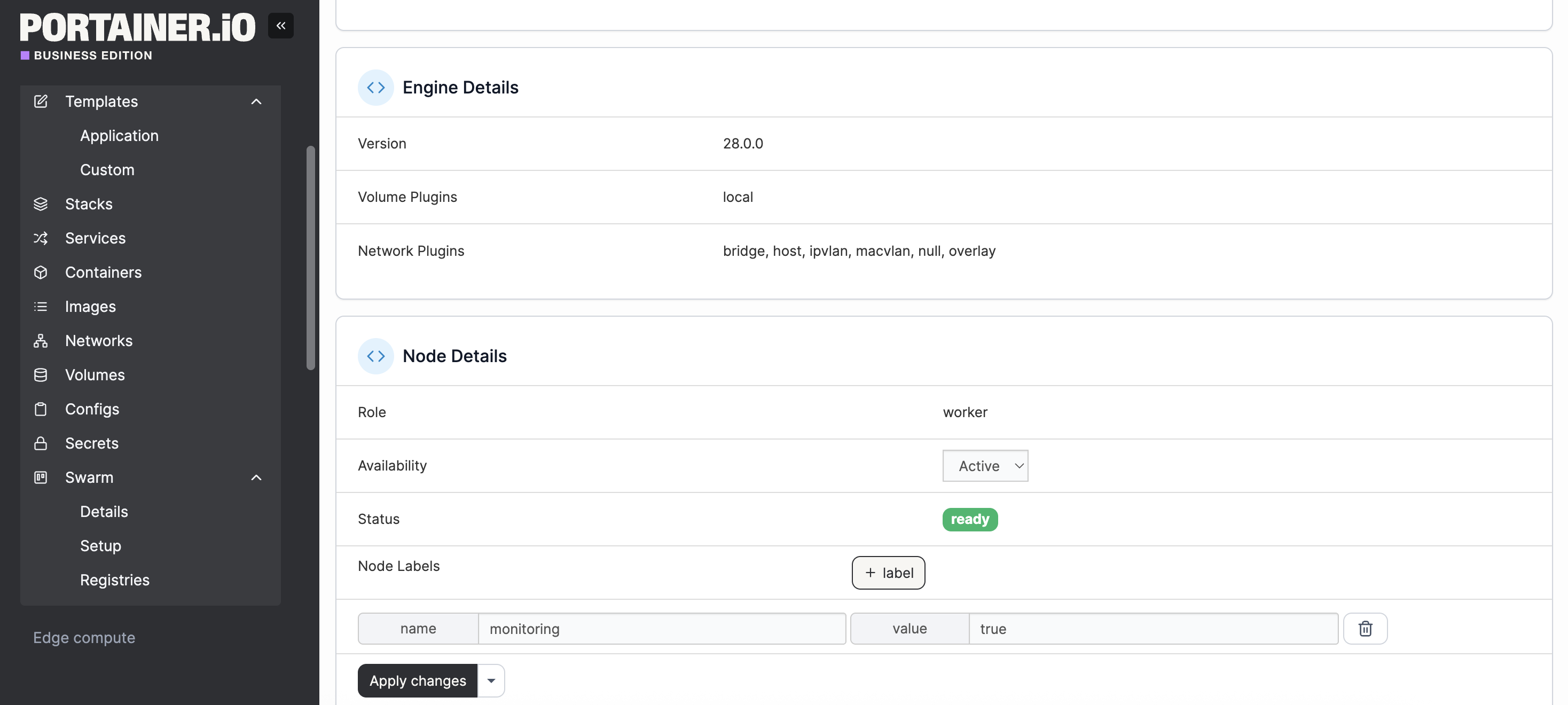
Task: Click the Networks topology icon
Action: [x=41, y=340]
